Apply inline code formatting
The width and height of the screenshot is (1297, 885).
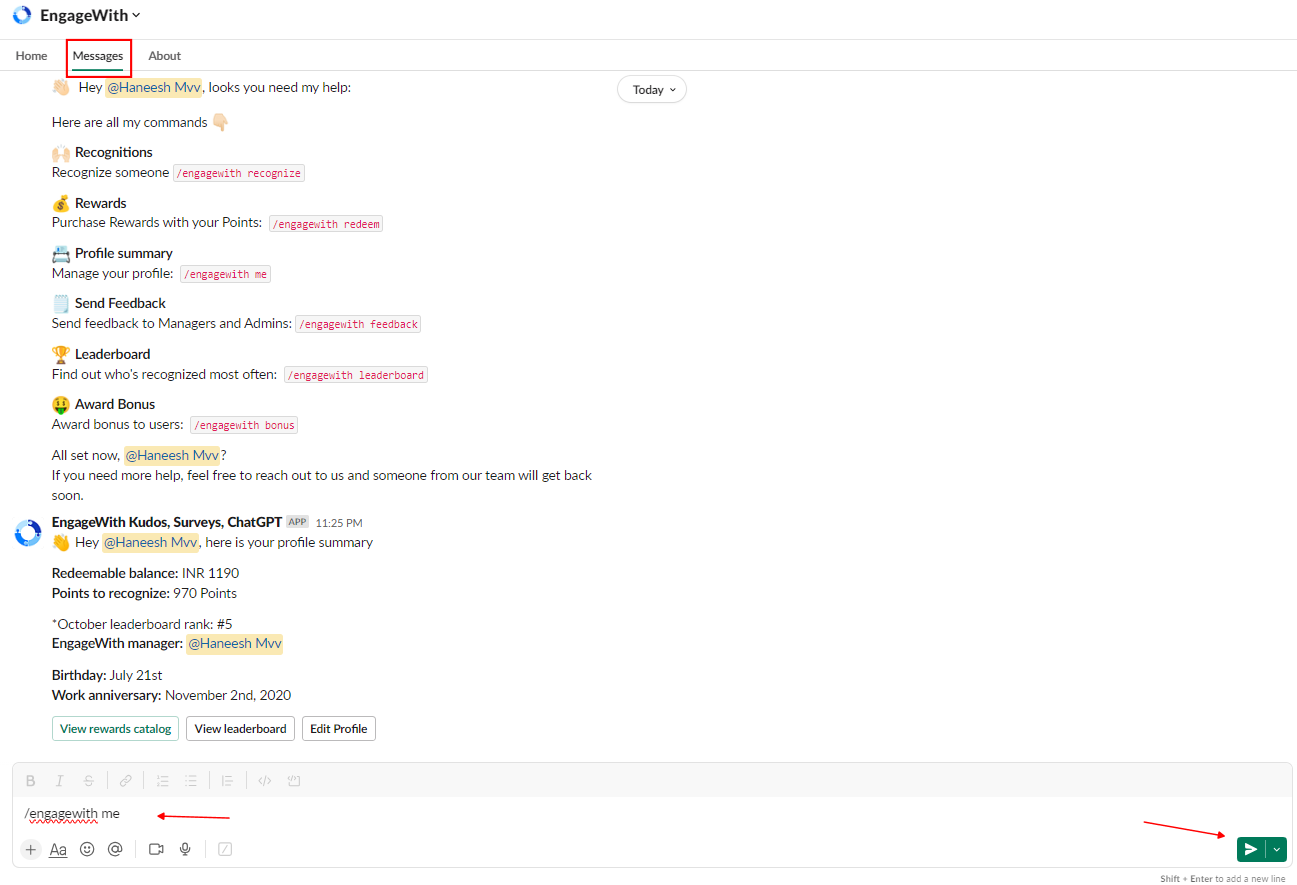[x=265, y=781]
